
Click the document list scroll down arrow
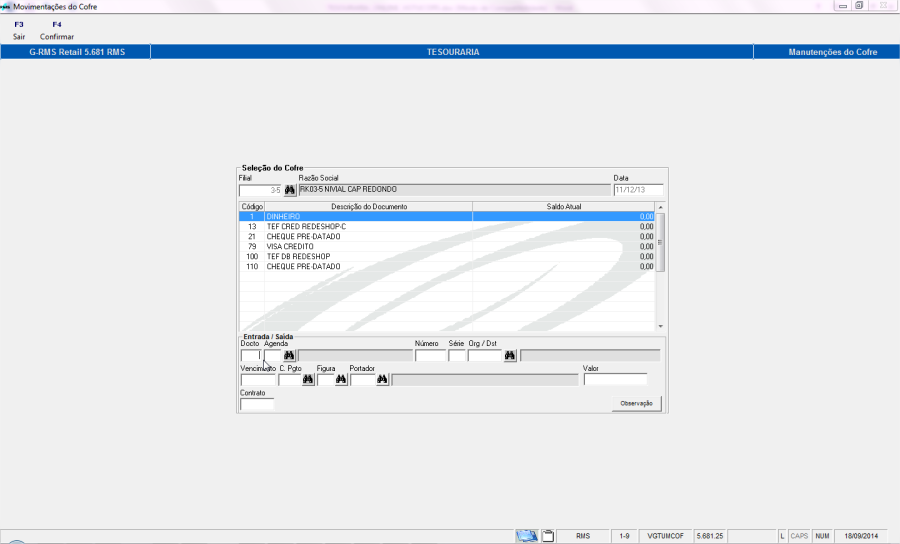[x=661, y=326]
